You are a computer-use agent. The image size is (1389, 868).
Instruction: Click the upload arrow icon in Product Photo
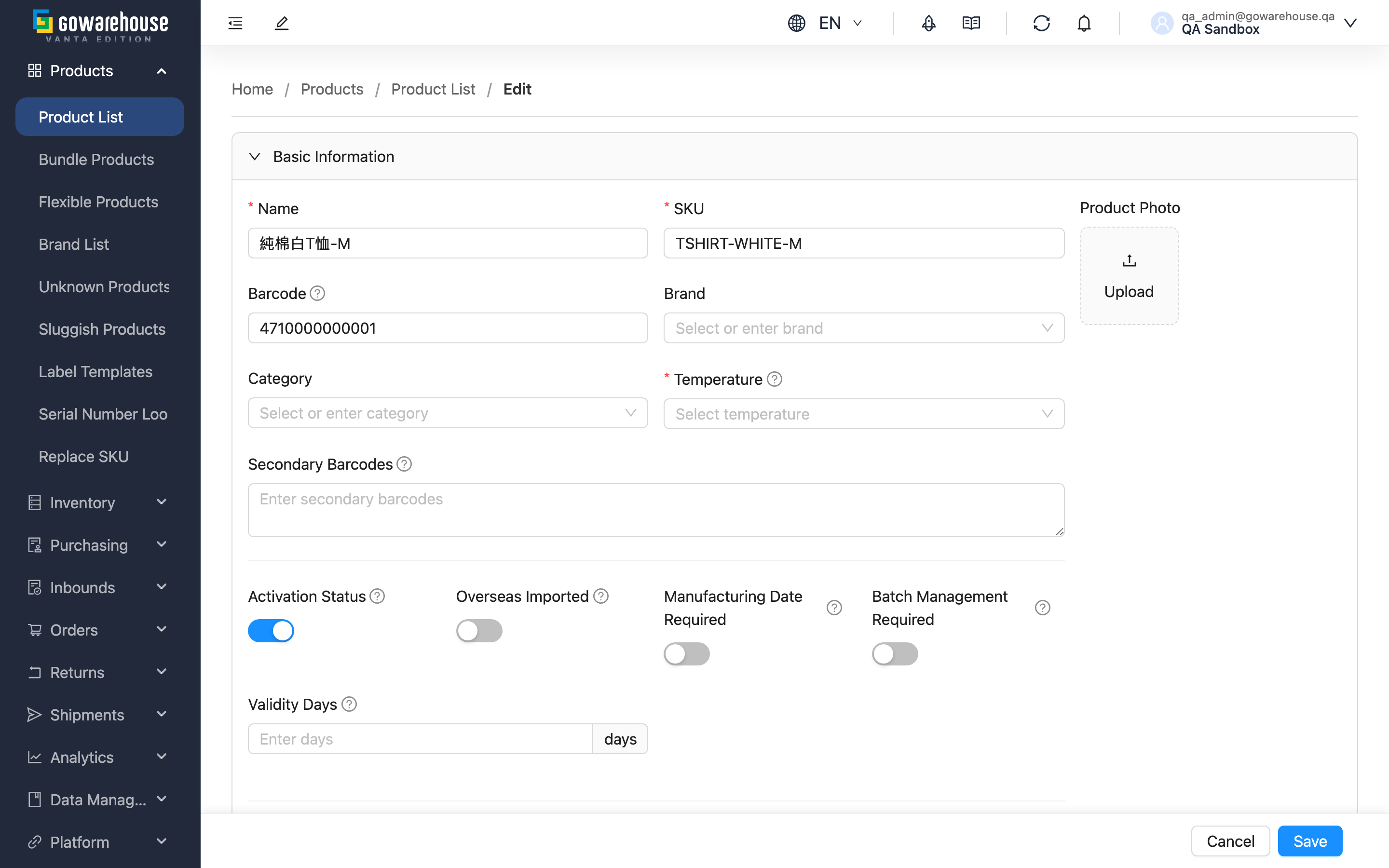[x=1129, y=260]
